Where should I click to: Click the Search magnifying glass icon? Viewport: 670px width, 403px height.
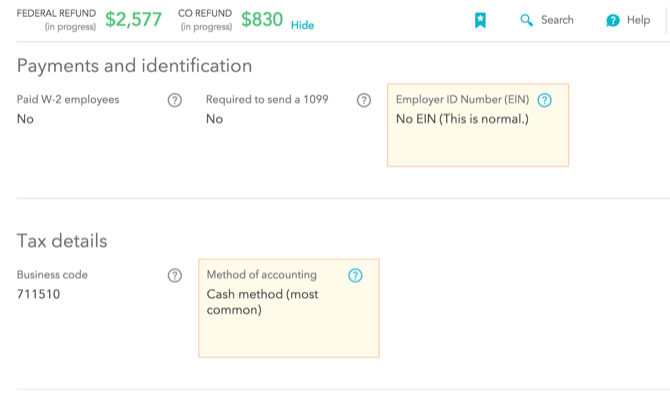[x=527, y=20]
